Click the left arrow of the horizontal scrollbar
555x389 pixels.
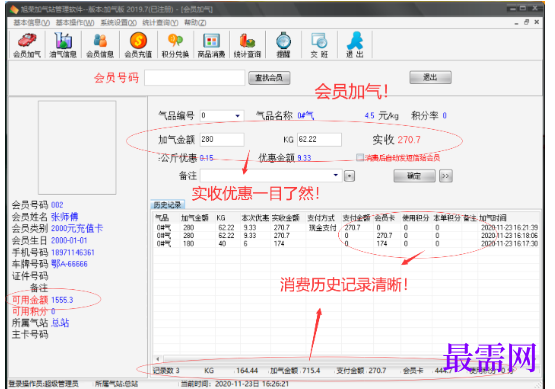tap(158, 359)
